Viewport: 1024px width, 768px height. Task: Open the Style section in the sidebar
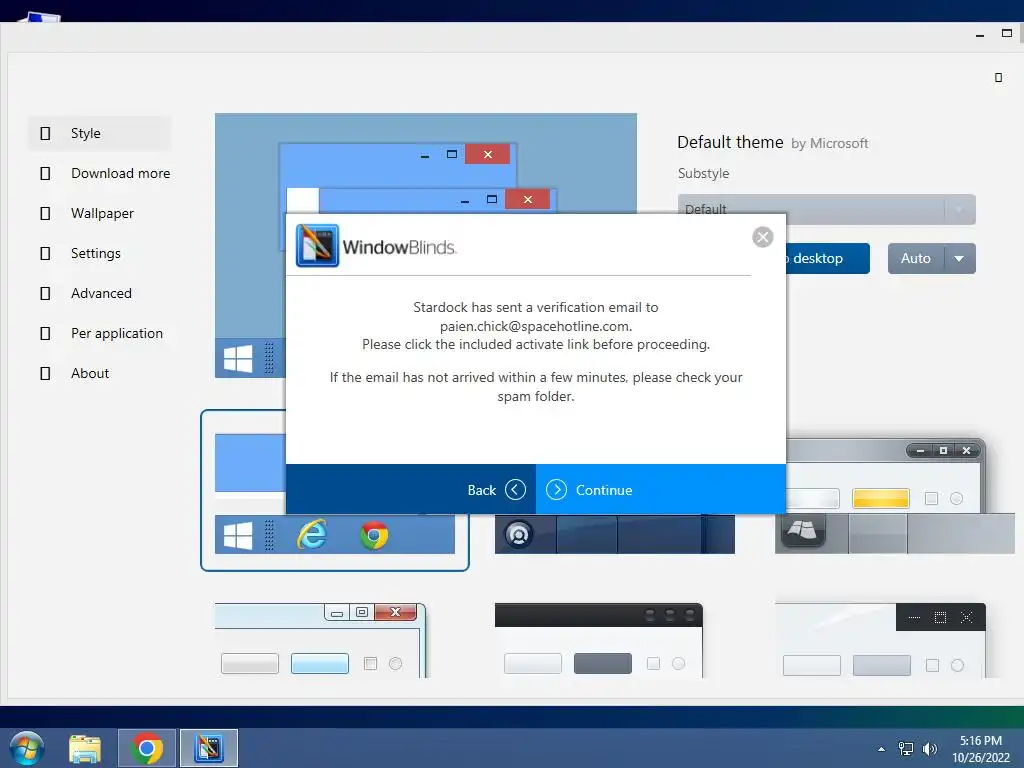(x=99, y=133)
